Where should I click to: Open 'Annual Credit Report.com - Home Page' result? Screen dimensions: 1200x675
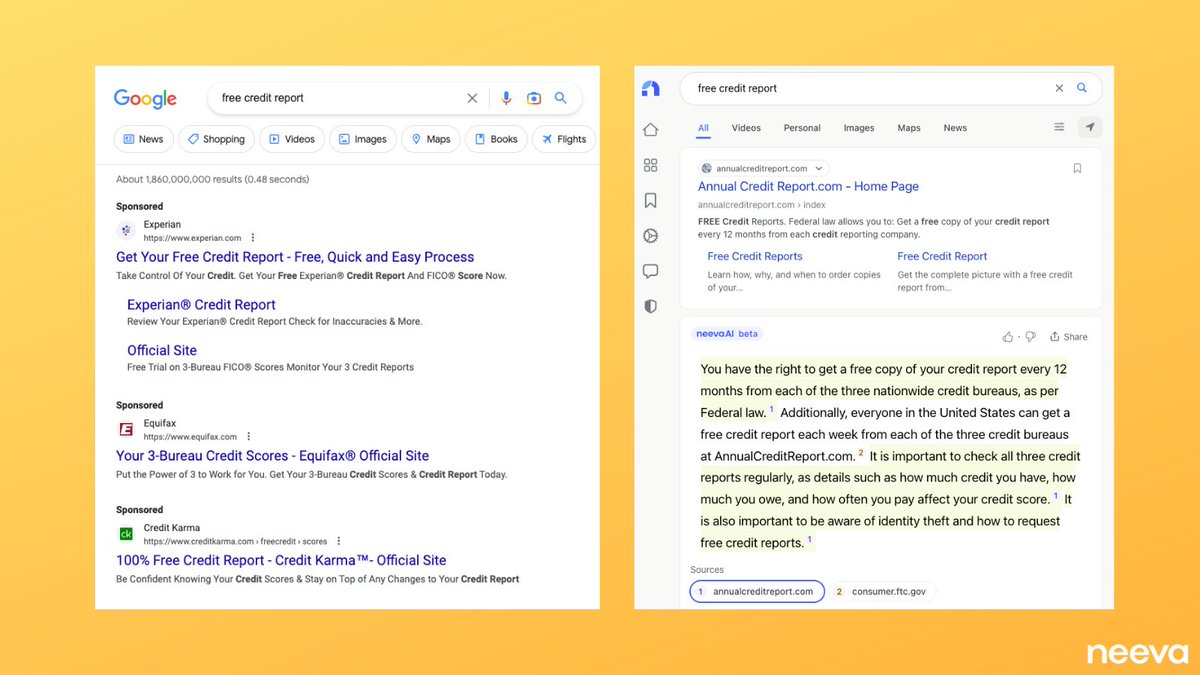point(808,186)
